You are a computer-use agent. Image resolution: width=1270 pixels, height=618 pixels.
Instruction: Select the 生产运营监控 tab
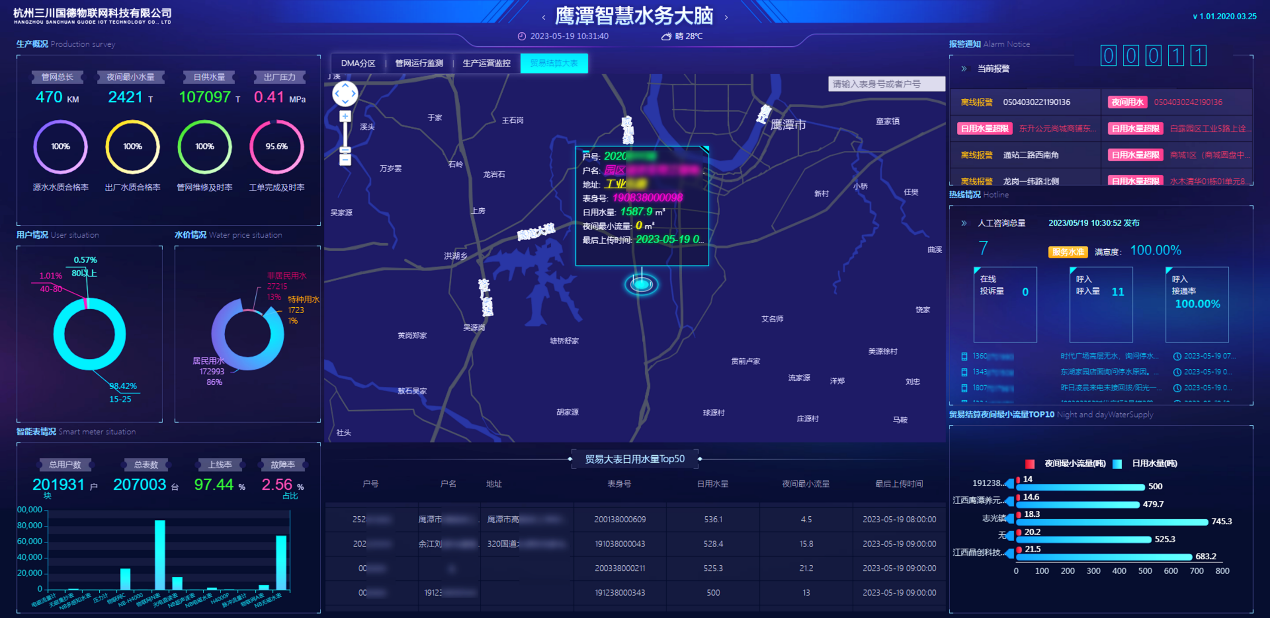pos(486,63)
